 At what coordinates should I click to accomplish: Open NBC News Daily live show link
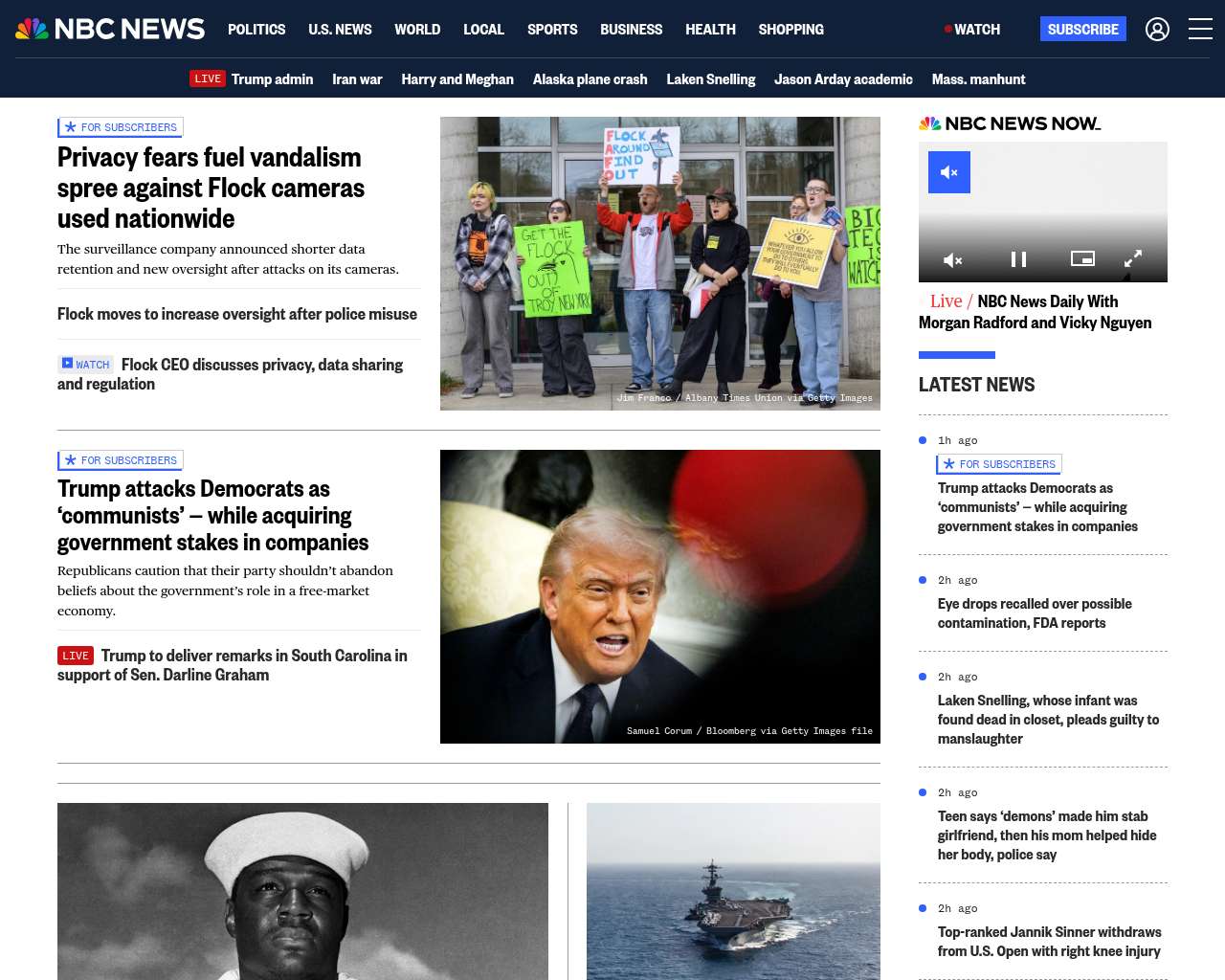(x=1036, y=312)
